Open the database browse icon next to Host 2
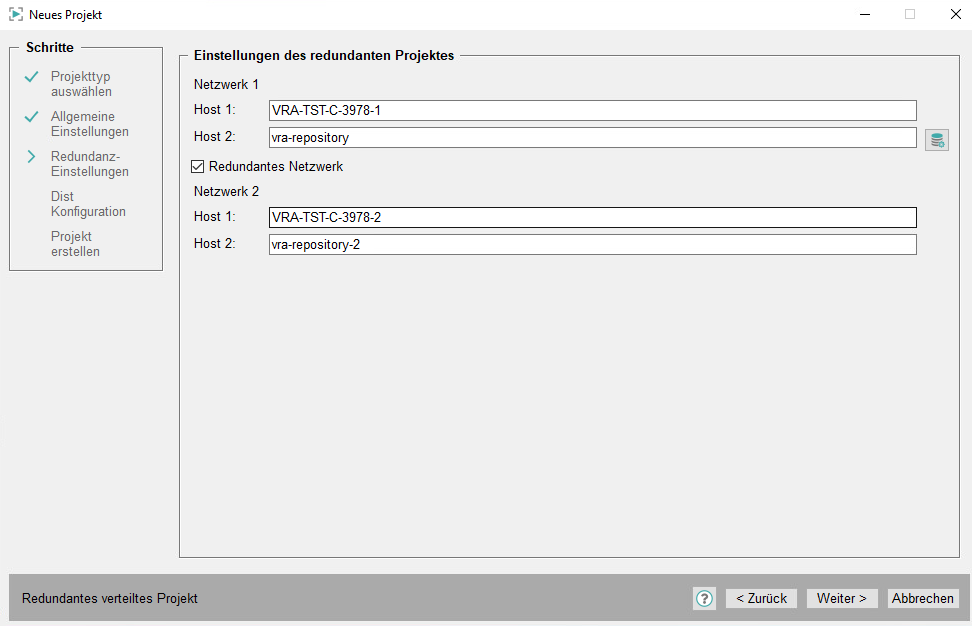The width and height of the screenshot is (972, 626). pos(936,140)
